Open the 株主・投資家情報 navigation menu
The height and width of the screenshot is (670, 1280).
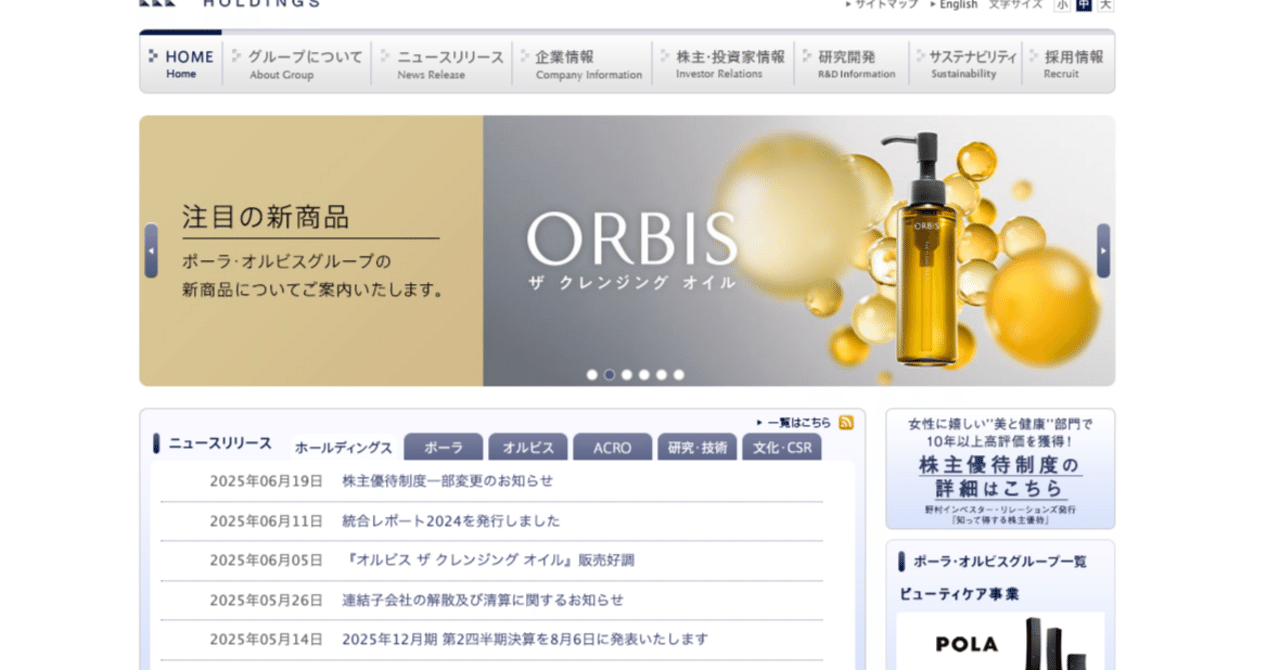pos(724,62)
